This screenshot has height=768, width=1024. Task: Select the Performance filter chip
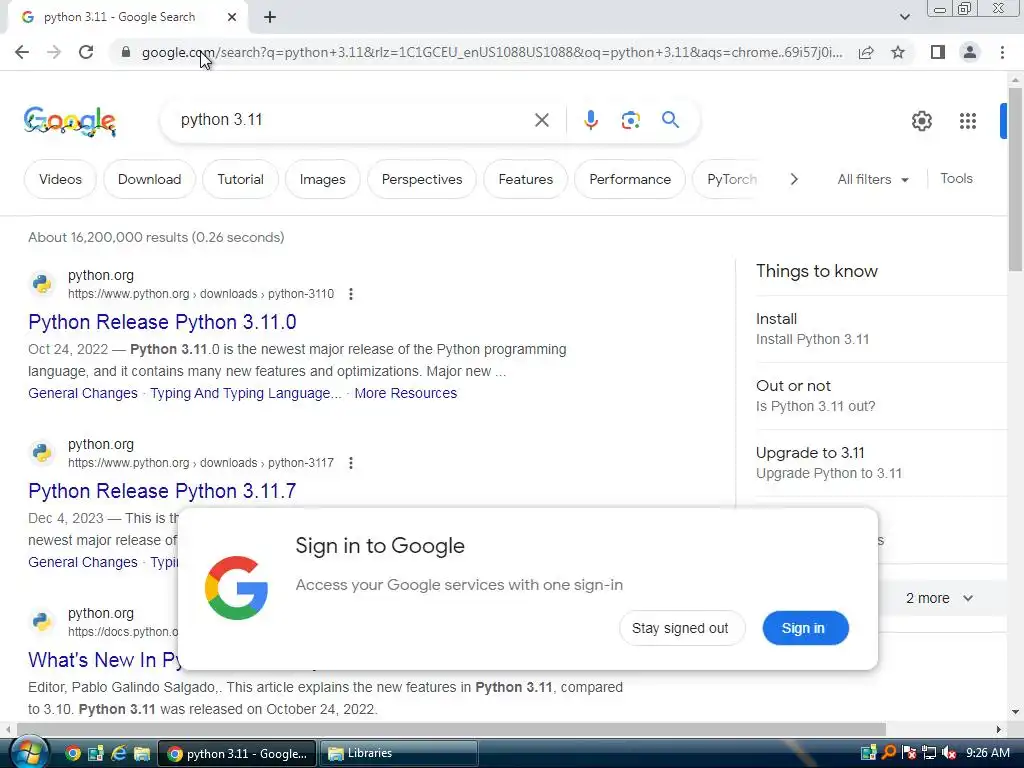click(x=630, y=179)
